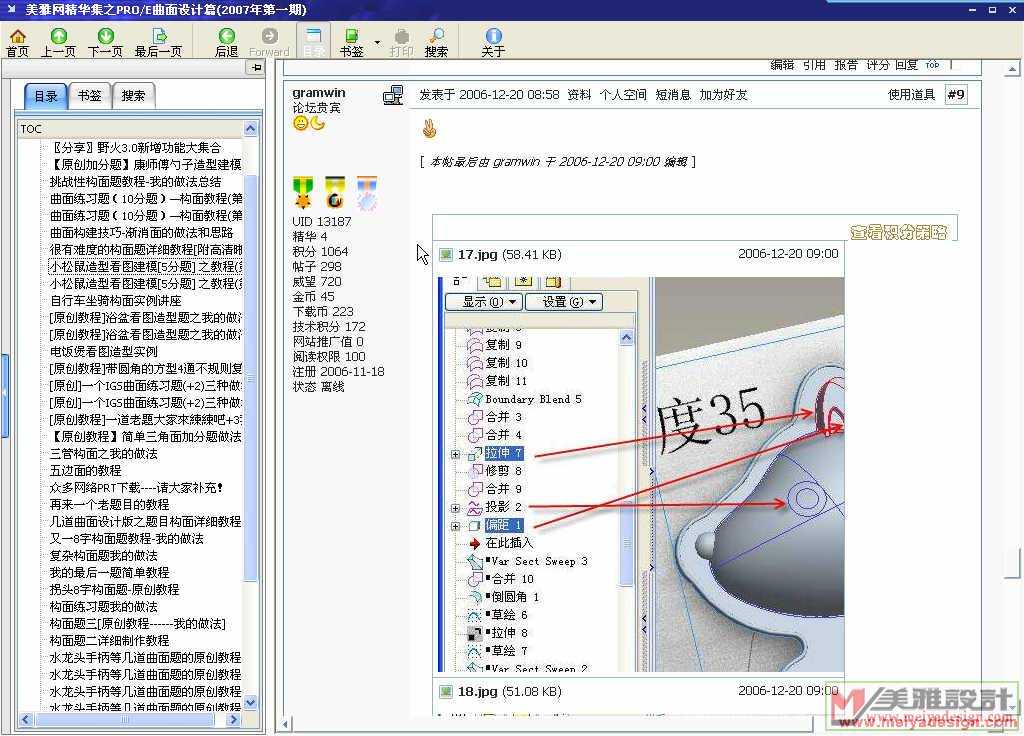1024x736 pixels.
Task: Open the 搜索 search toolbar icon
Action: (436, 42)
